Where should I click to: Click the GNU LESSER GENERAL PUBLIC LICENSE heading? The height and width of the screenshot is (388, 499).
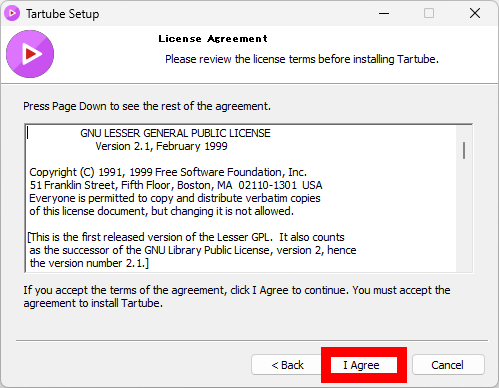[x=175, y=133]
